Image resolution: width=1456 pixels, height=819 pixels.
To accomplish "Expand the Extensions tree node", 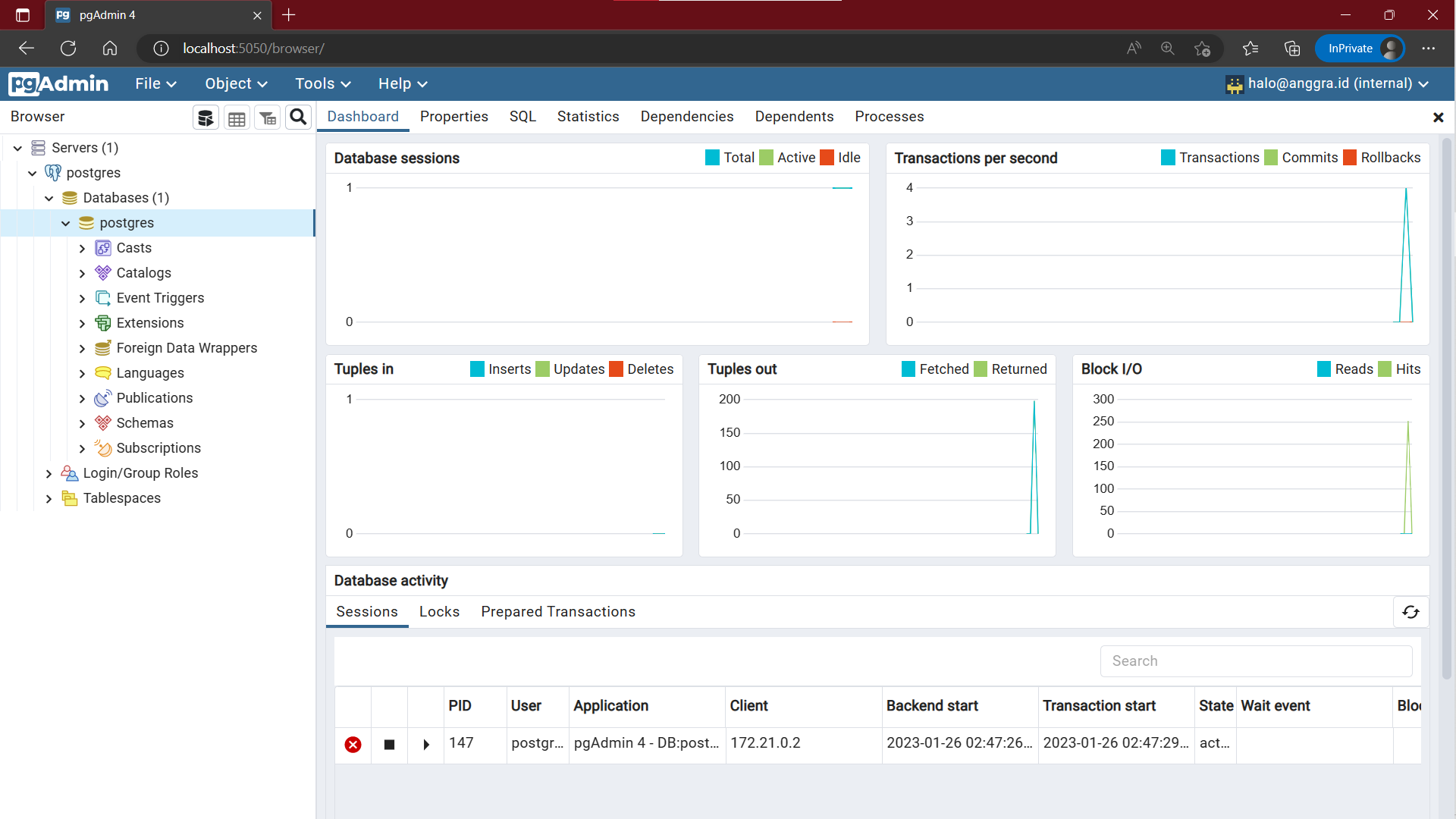I will click(x=83, y=324).
